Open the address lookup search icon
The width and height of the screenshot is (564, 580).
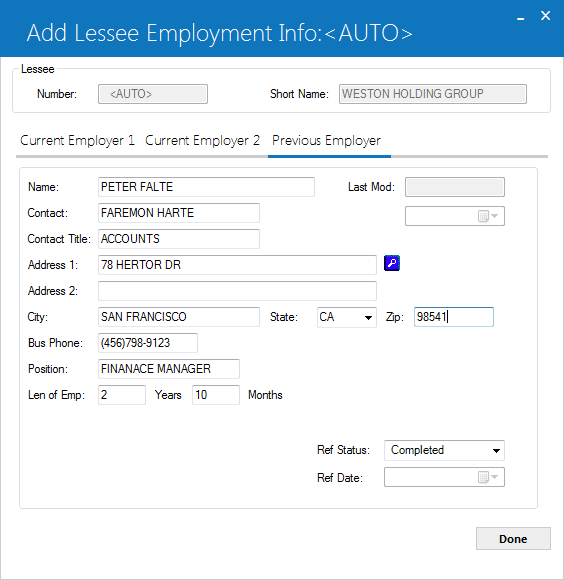(392, 263)
